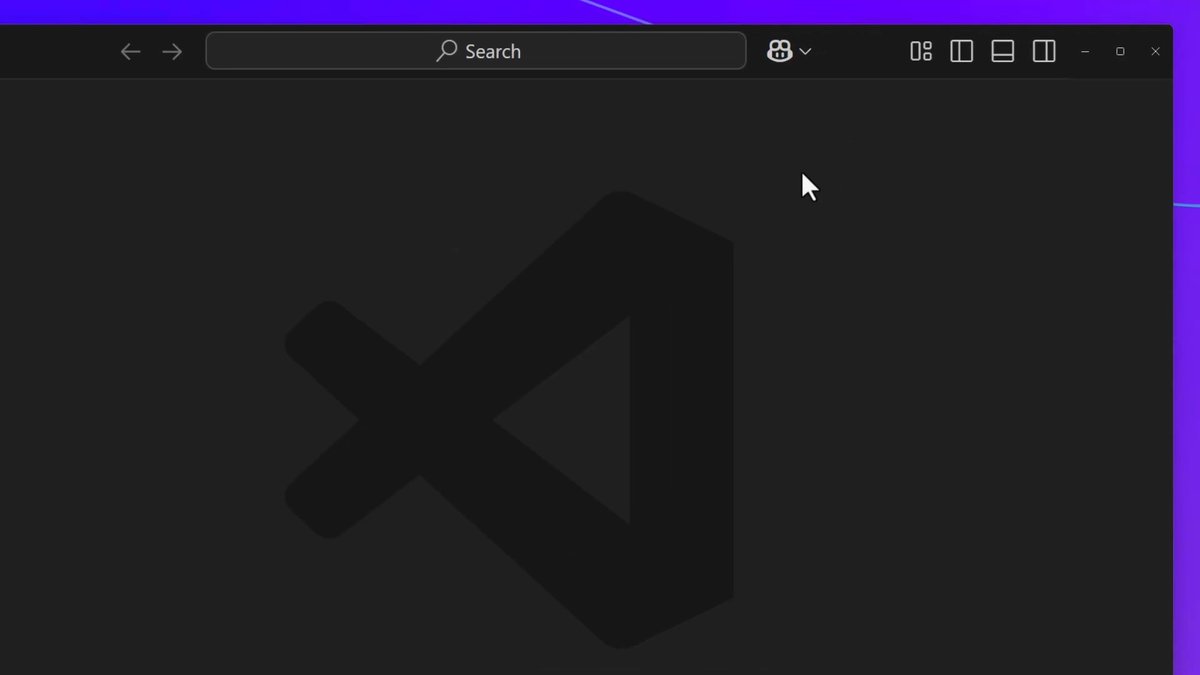1200x675 pixels.
Task: Open the Copilot chat icon
Action: click(x=779, y=51)
